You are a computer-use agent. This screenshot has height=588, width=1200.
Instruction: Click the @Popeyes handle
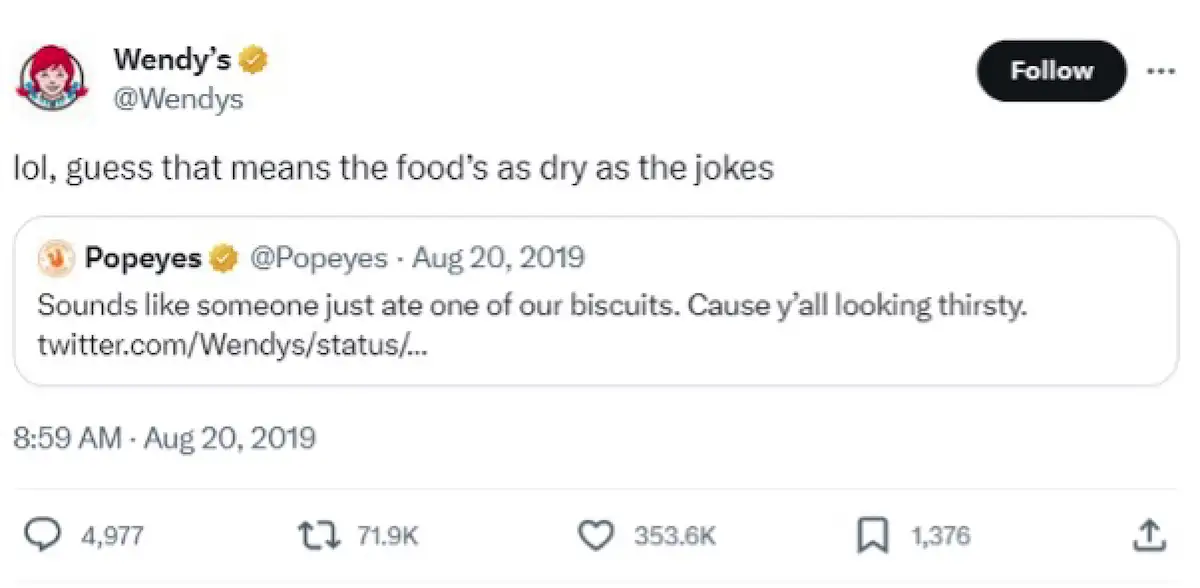pos(321,257)
